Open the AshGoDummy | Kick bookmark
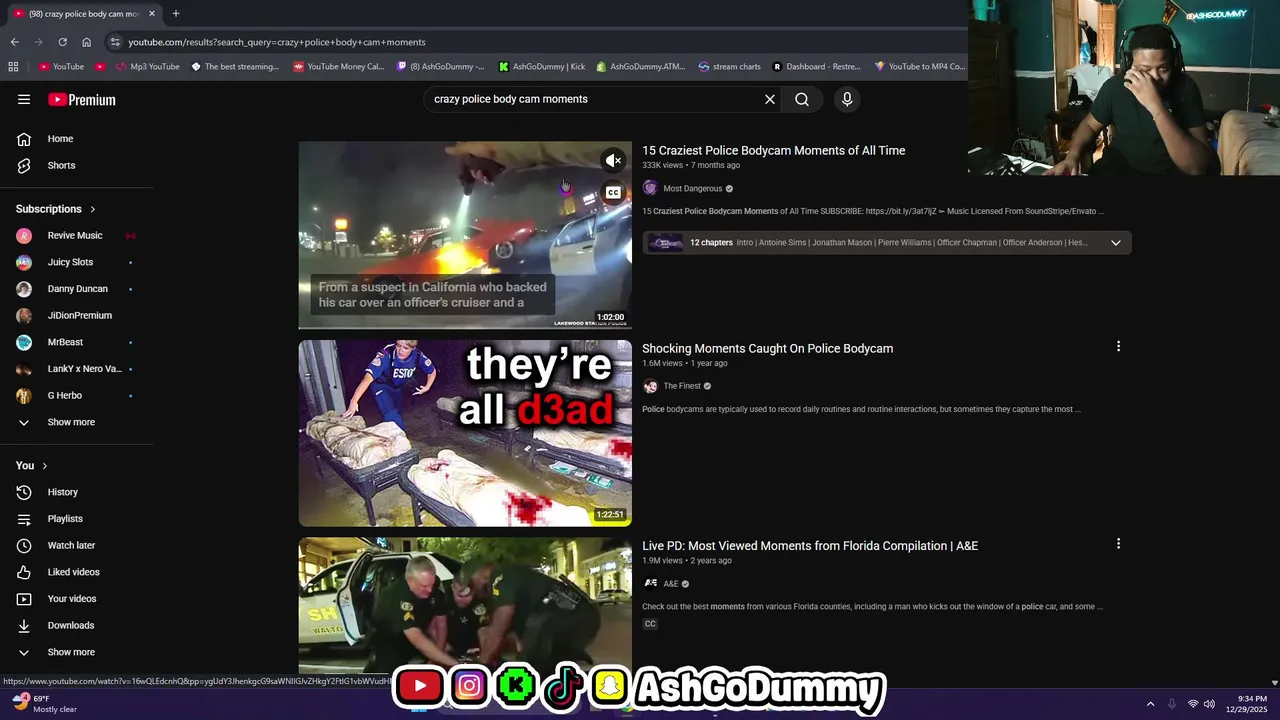The width and height of the screenshot is (1280, 720). click(x=541, y=66)
